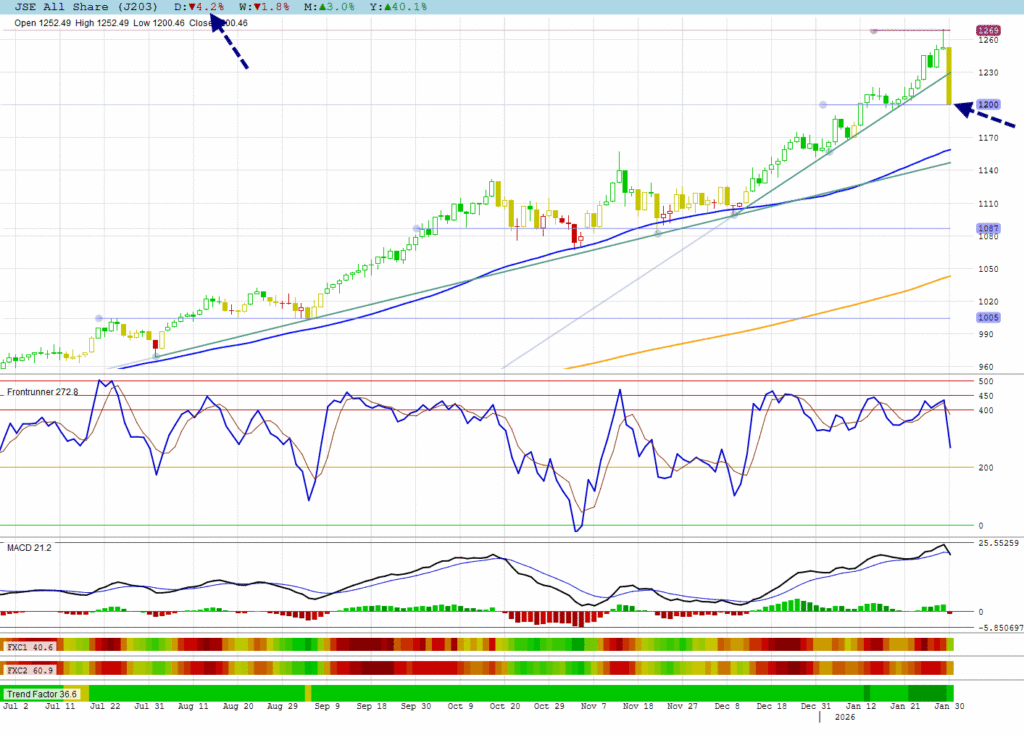This screenshot has height=735, width=1024.
Task: Select the Trend Factor 36.6 label
Action: click(x=42, y=694)
